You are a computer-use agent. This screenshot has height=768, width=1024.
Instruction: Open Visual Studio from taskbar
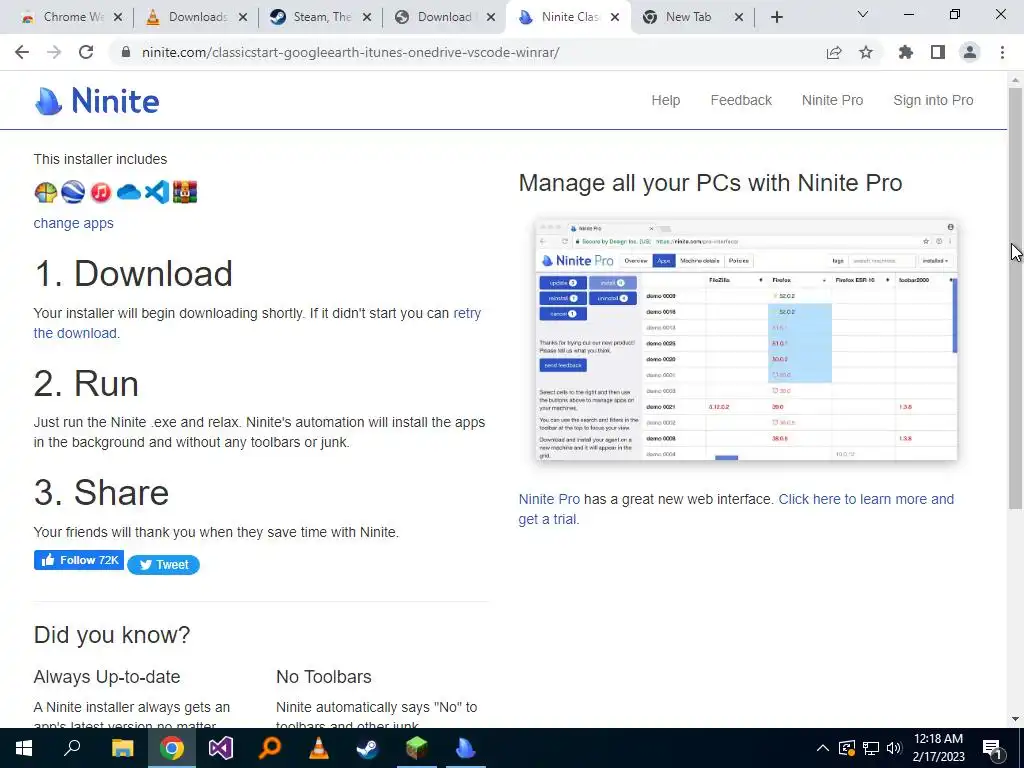221,748
